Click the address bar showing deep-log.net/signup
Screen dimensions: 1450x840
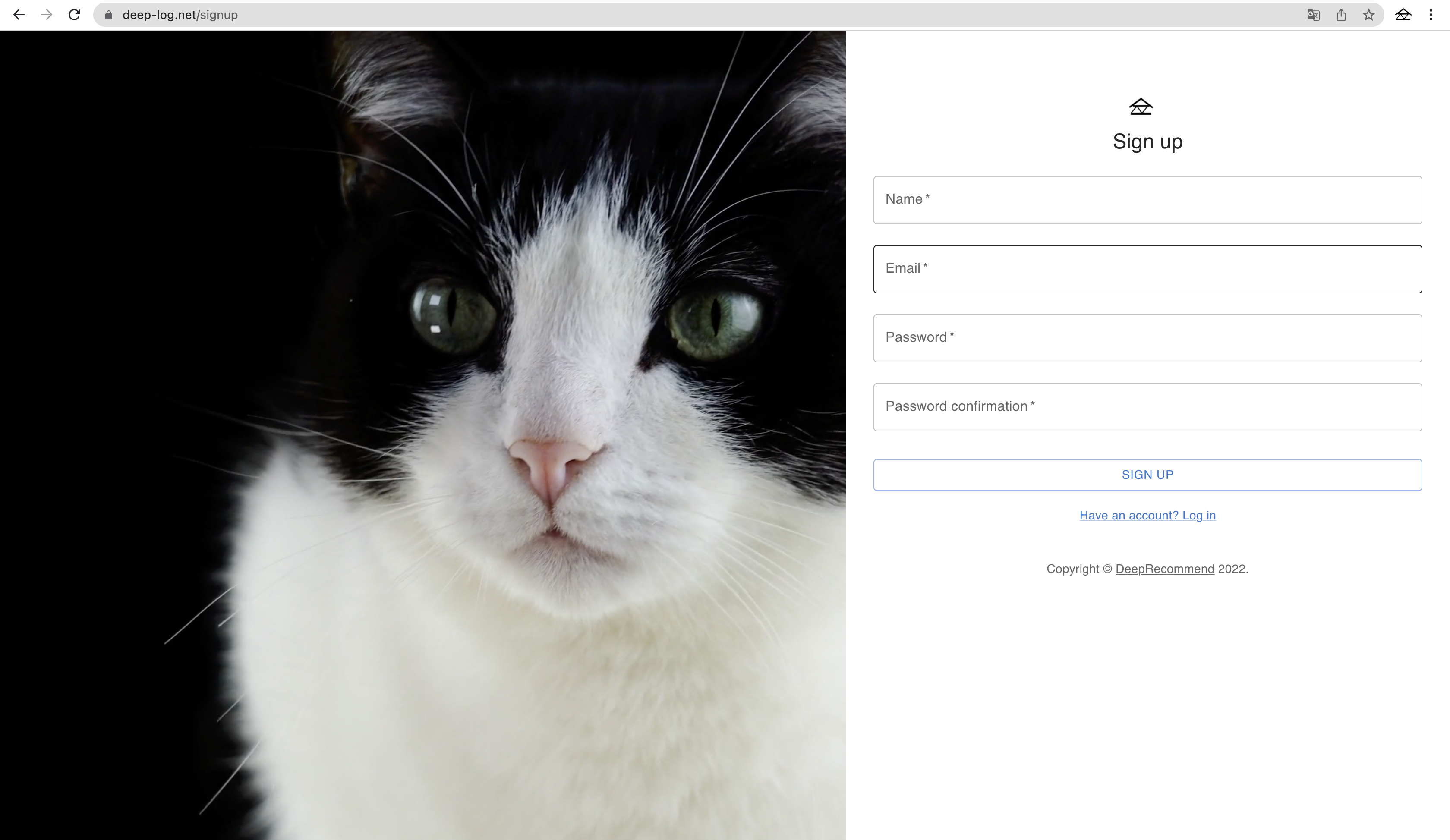tap(690, 15)
